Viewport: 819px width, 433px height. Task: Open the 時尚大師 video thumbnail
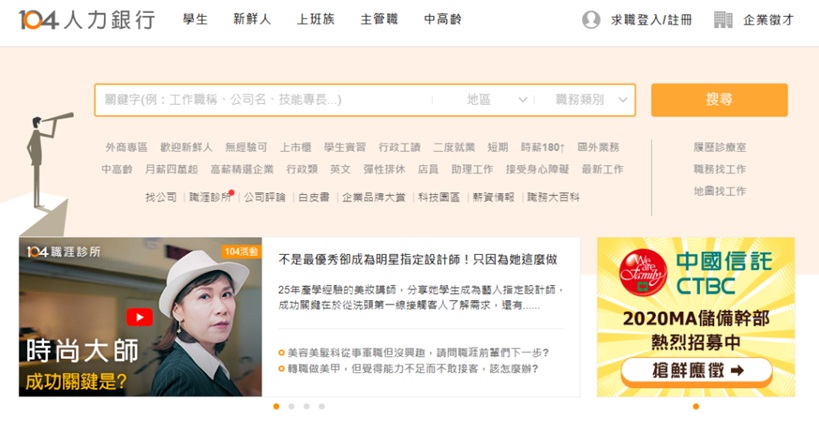[x=140, y=317]
